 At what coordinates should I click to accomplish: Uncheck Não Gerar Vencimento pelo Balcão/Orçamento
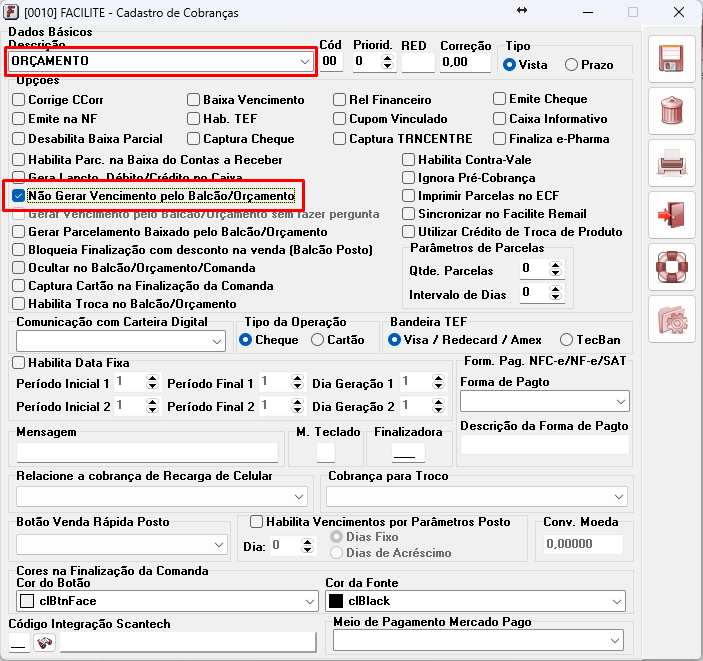[18, 196]
